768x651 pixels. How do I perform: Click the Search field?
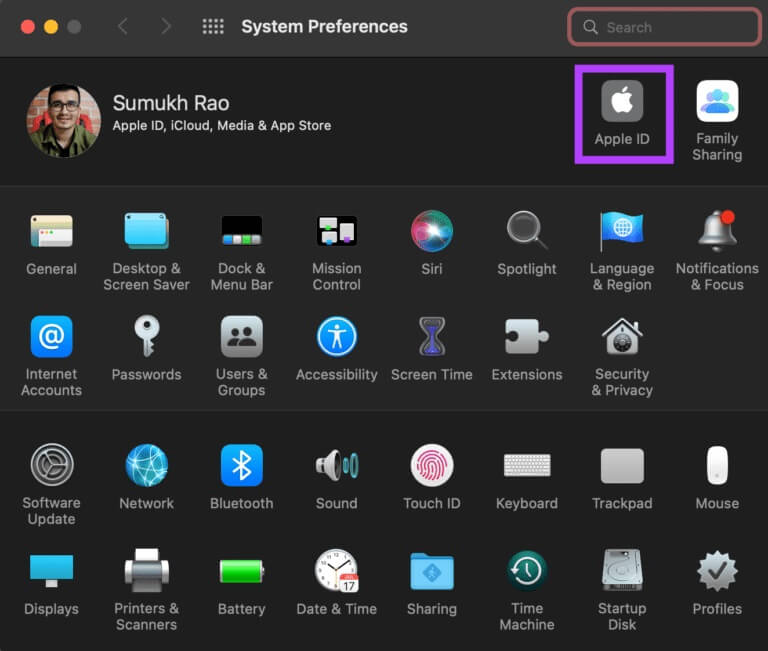point(664,27)
